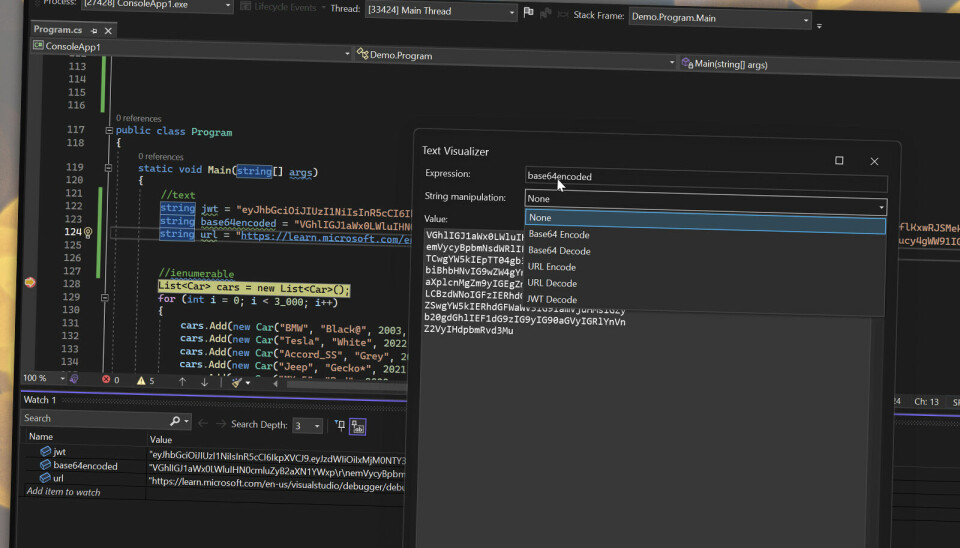Image resolution: width=960 pixels, height=548 pixels.
Task: Click the "//ienumerable" comment in code
Action: 196,273
